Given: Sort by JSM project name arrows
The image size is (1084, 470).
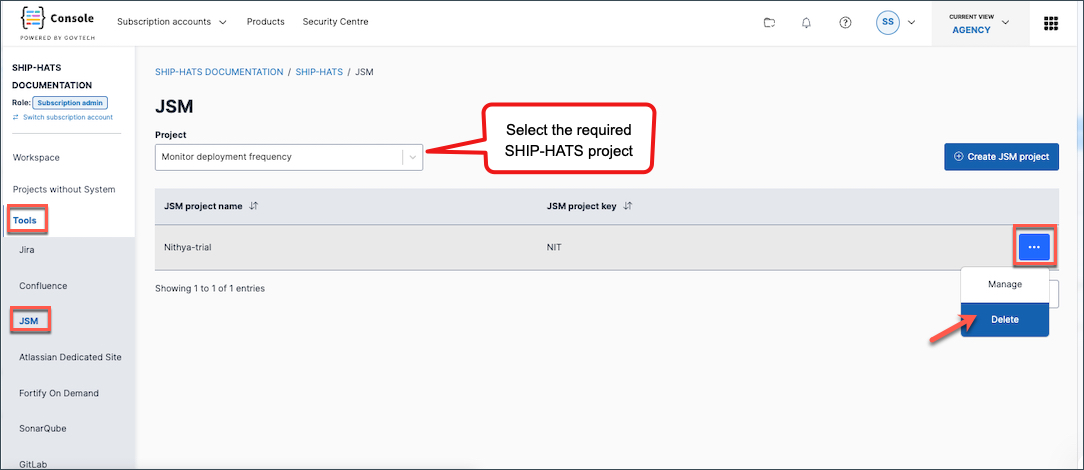Looking at the screenshot, I should (254, 206).
